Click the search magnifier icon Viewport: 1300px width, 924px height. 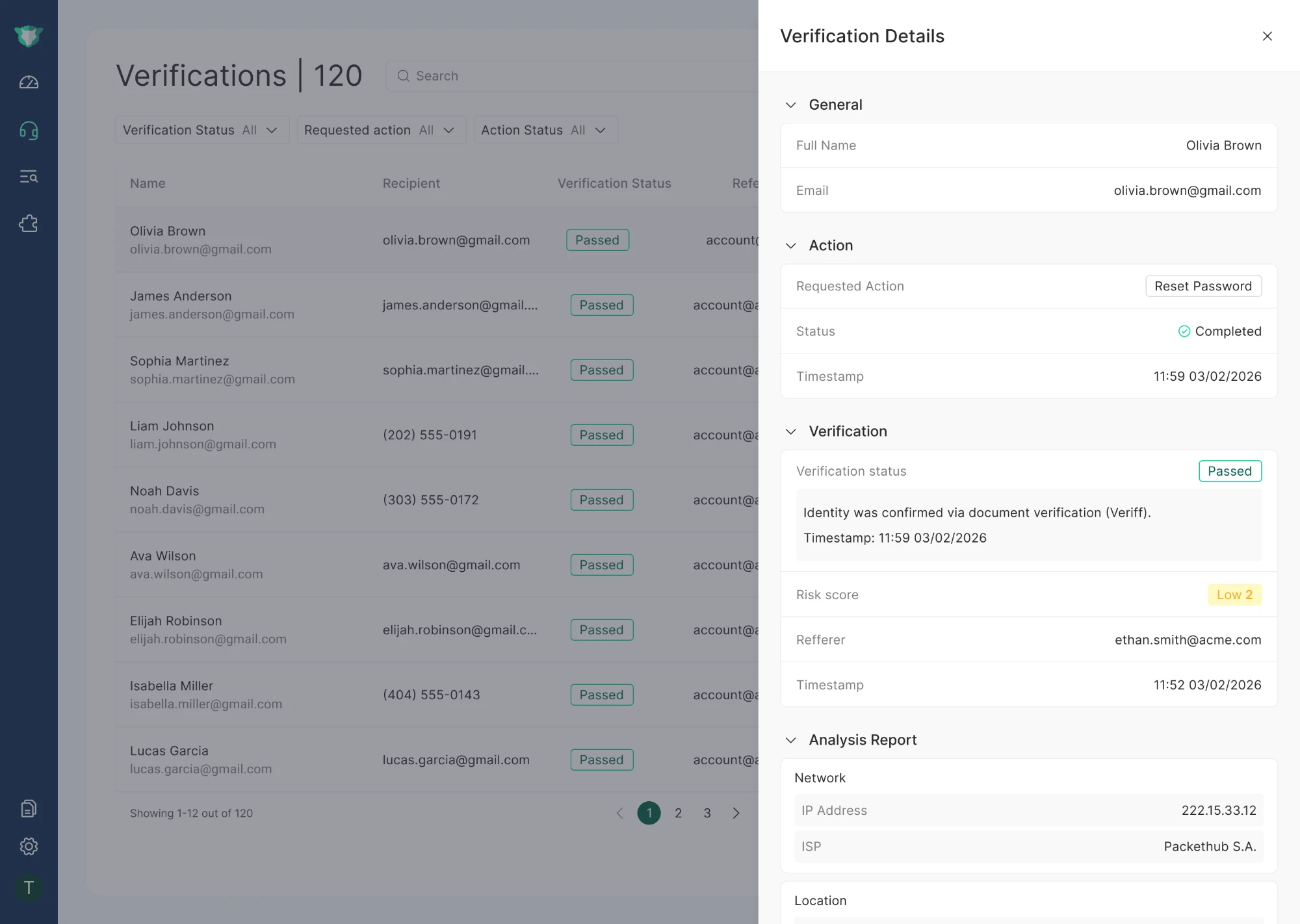(x=403, y=76)
